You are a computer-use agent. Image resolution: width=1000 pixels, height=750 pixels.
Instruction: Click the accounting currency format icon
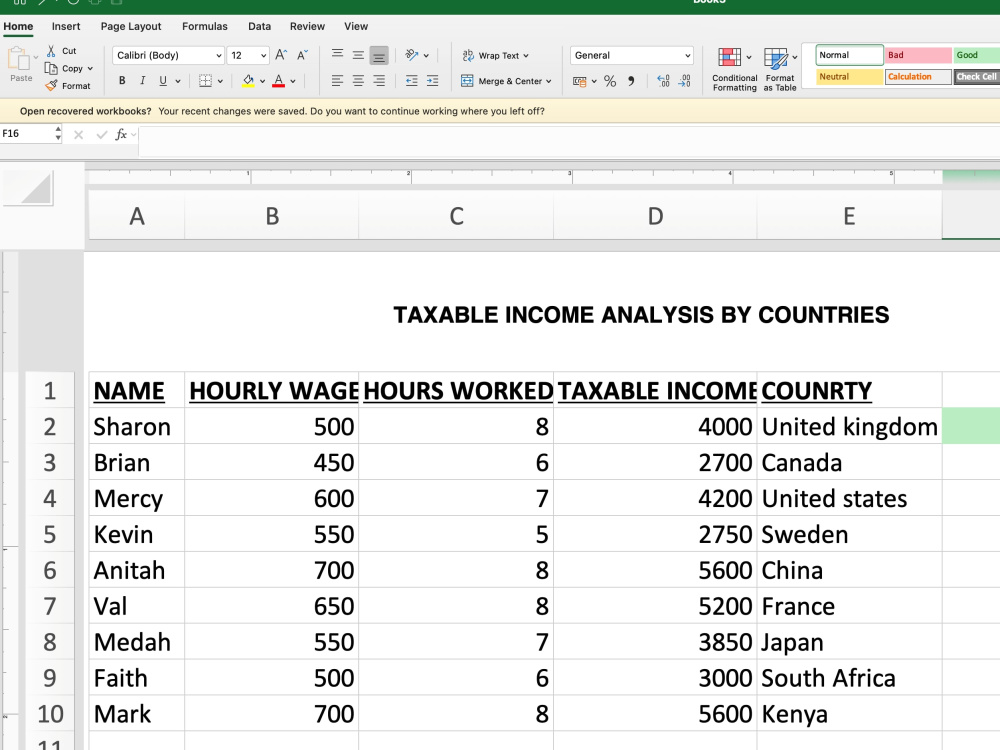tap(579, 81)
